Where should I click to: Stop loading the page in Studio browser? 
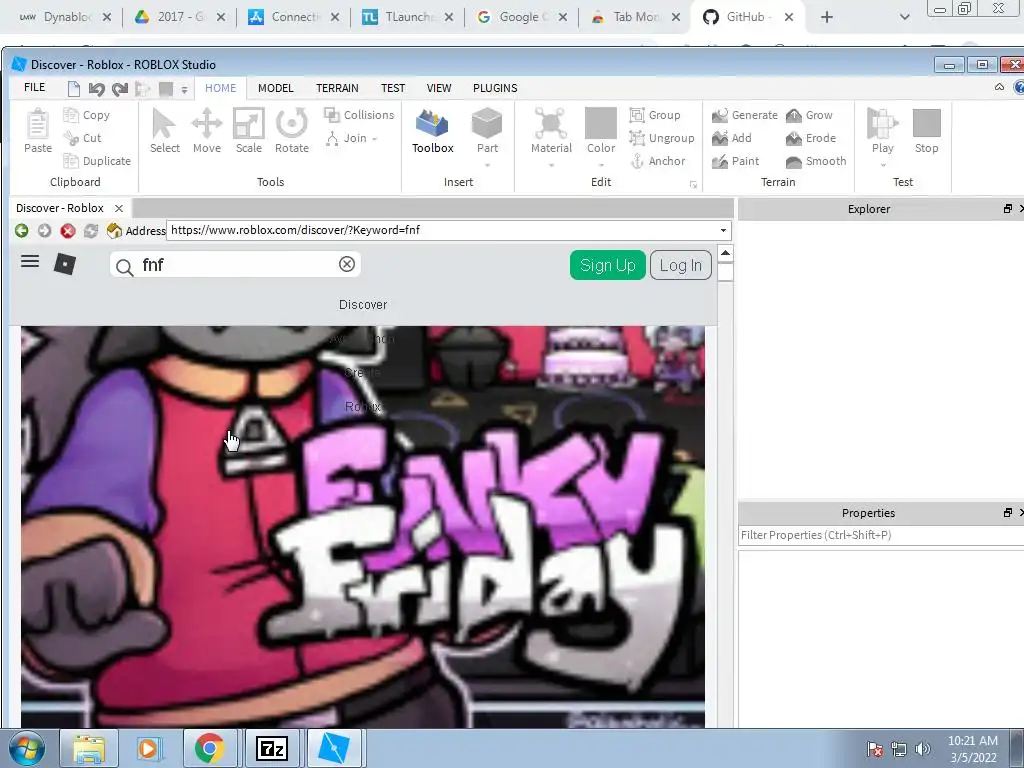pos(68,231)
